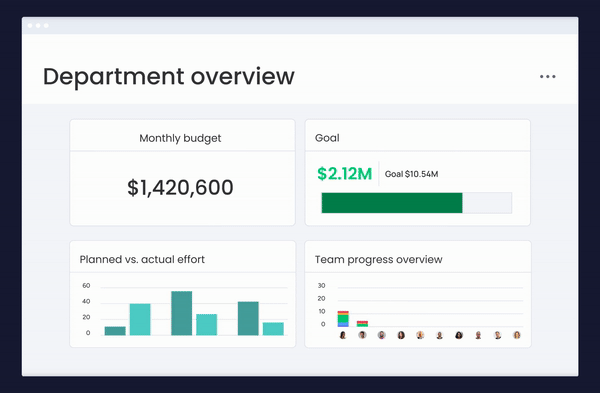Click the short second stacked bar in Team progress

362,324
